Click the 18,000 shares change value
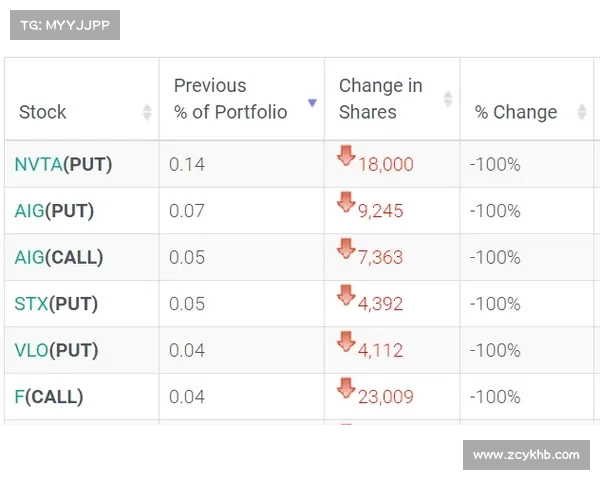The width and height of the screenshot is (600, 480). tap(385, 165)
